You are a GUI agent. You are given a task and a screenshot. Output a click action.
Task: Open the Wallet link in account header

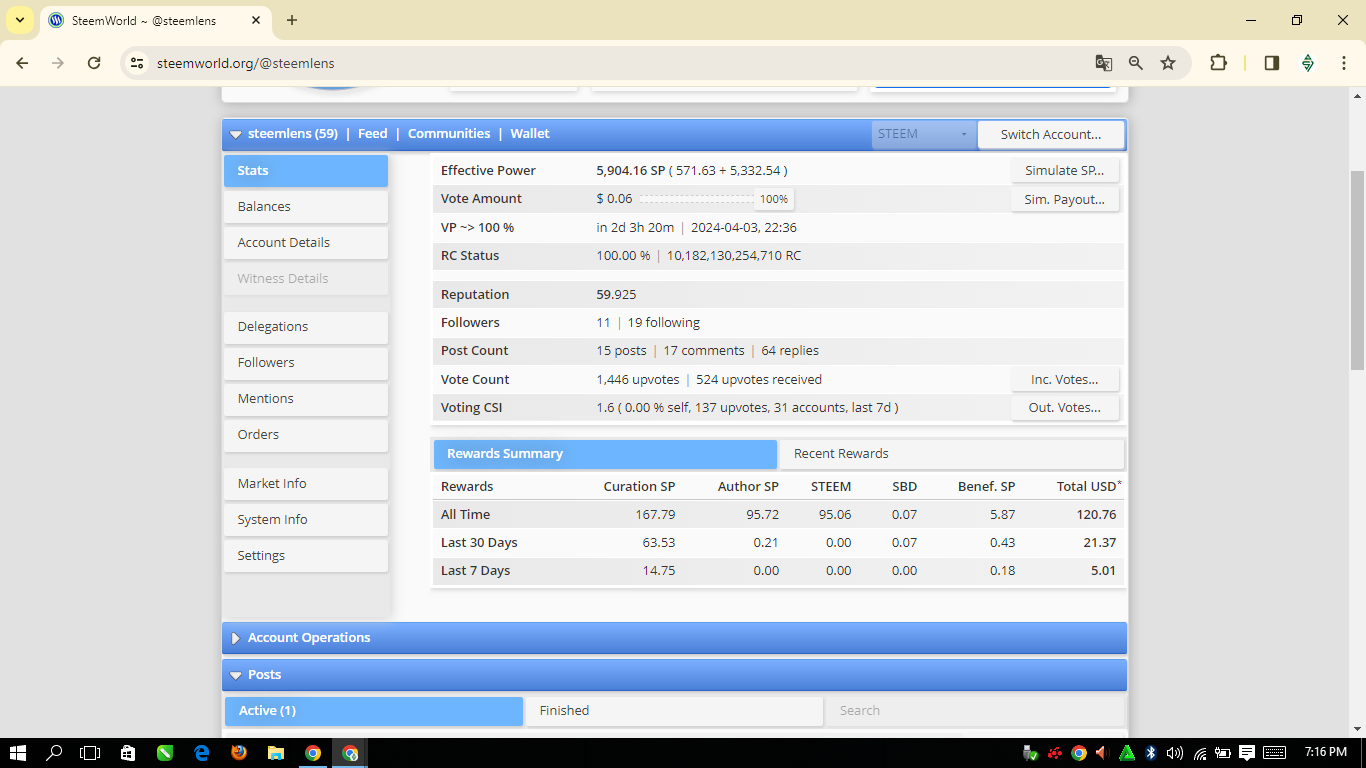click(x=530, y=134)
